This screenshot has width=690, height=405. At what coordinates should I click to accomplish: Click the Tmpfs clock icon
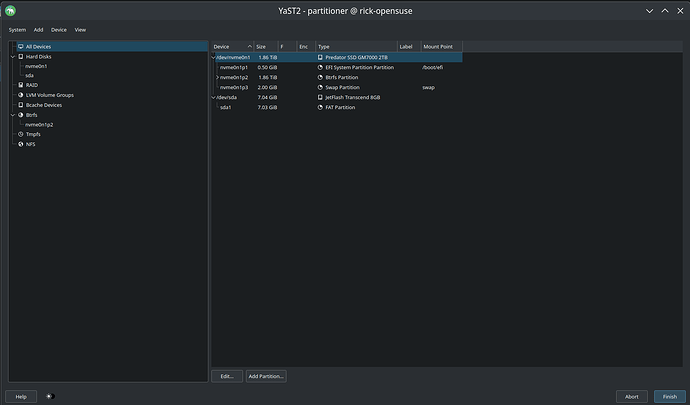tap(21, 134)
